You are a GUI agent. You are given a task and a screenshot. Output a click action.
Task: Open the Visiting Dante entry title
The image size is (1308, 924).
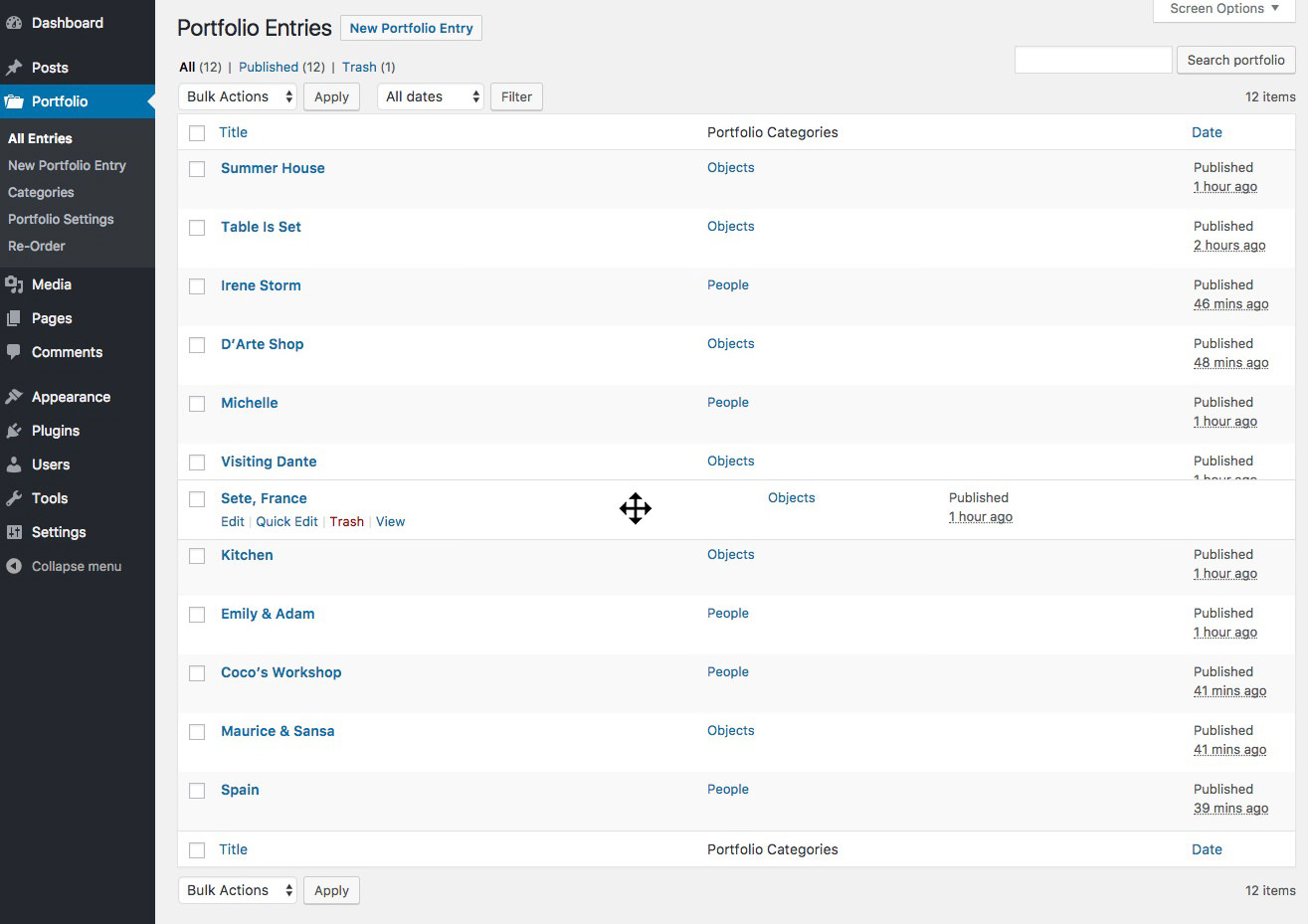269,462
